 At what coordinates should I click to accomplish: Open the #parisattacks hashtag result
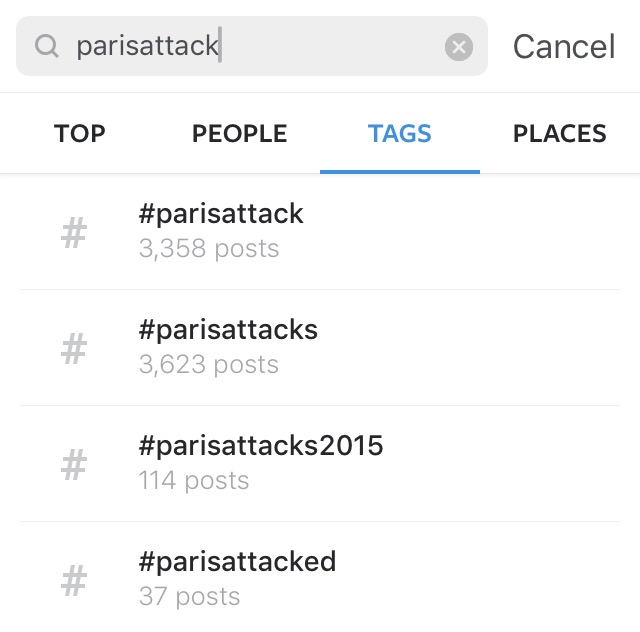(228, 329)
